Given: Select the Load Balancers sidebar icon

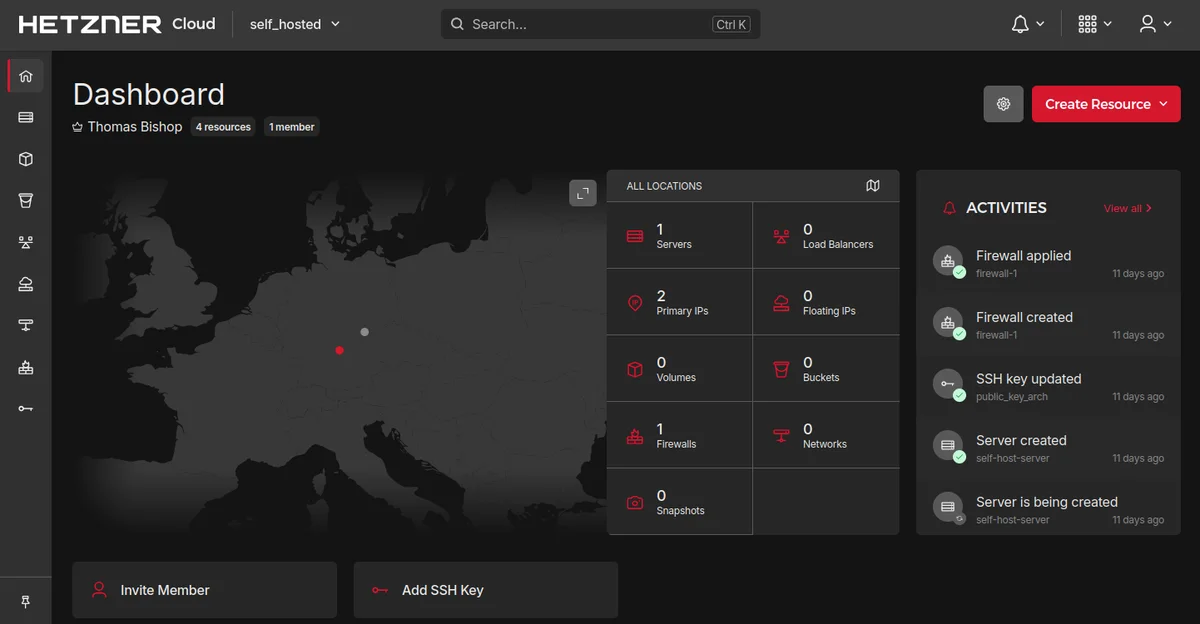Looking at the screenshot, I should click(x=26, y=243).
